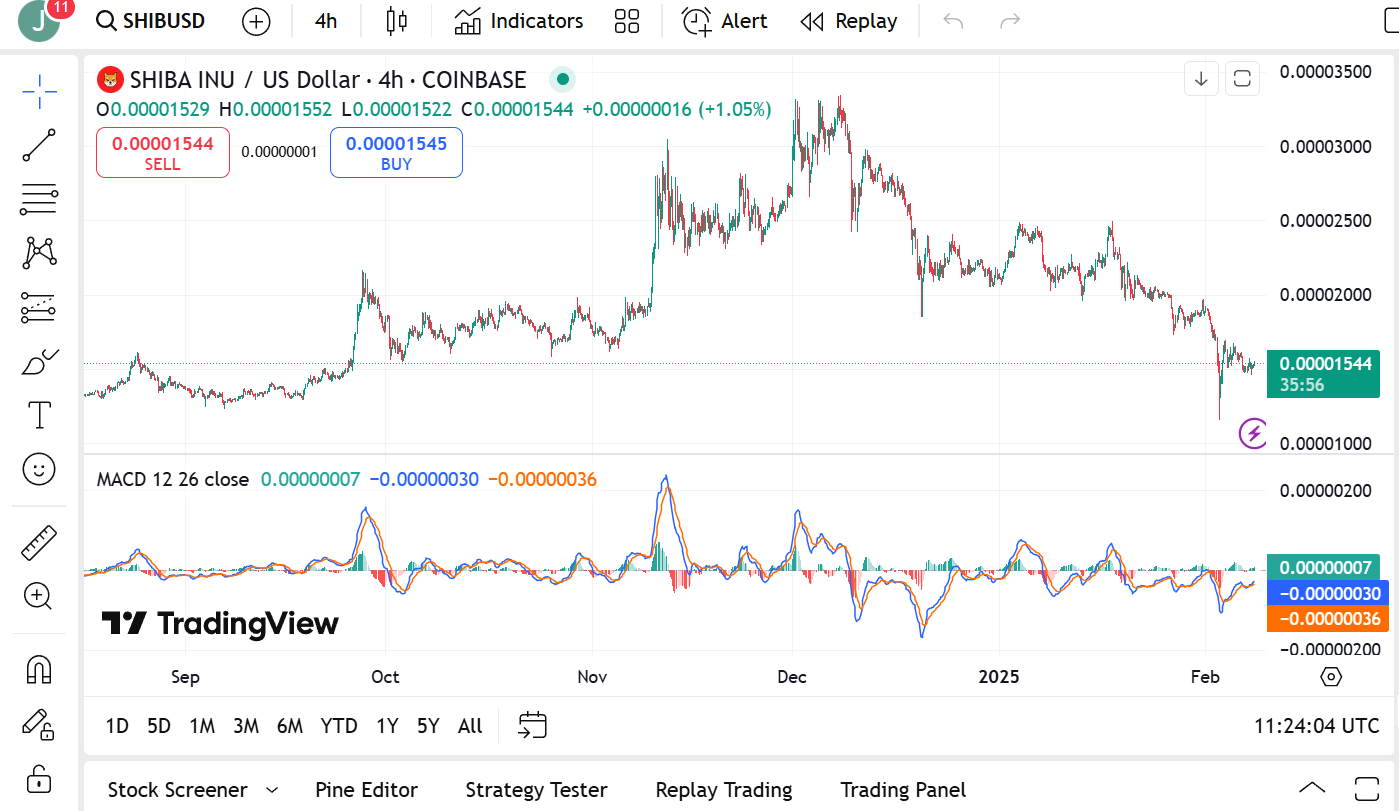Viewport: 1399px width, 811px height.
Task: Select the XABCD pattern tool
Action: [39, 253]
